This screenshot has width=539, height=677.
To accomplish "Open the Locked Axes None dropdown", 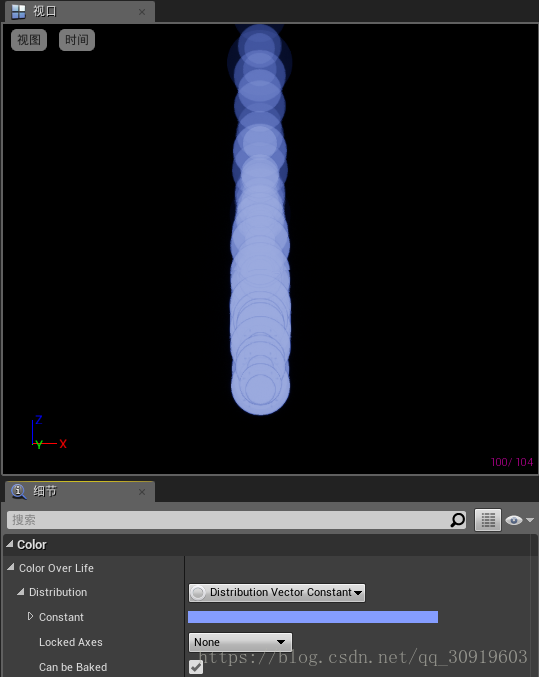I will [241, 642].
